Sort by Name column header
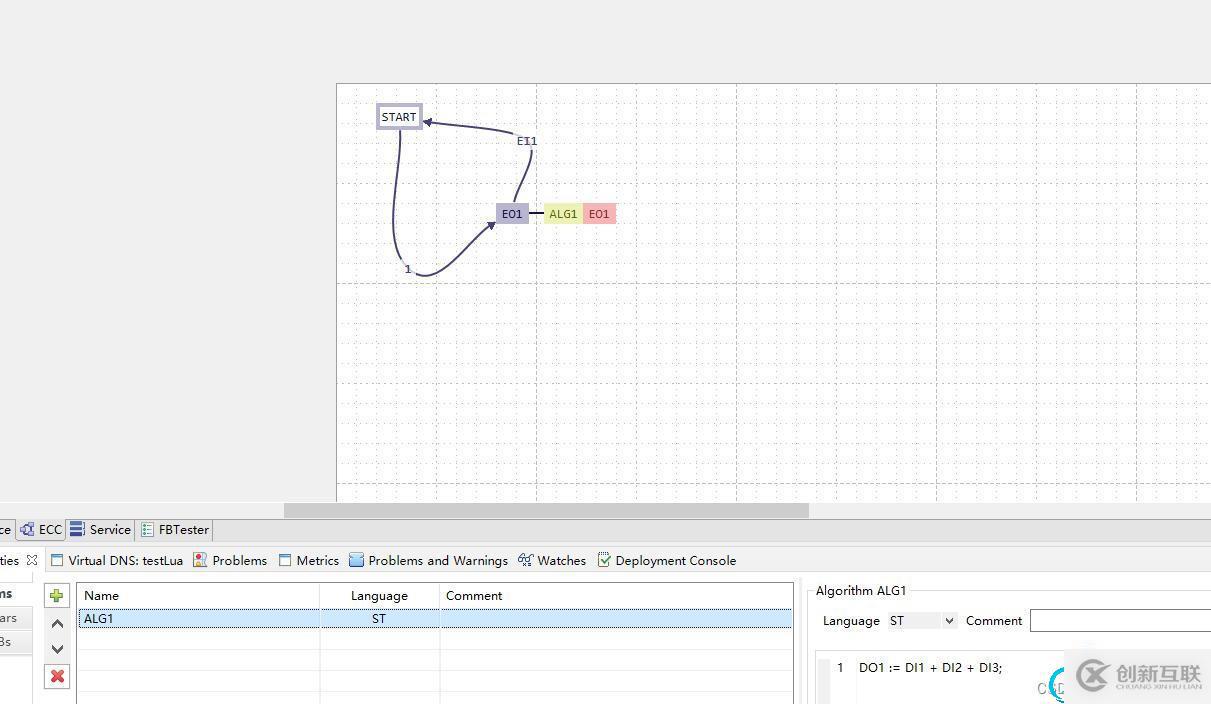1211x704 pixels. point(199,596)
